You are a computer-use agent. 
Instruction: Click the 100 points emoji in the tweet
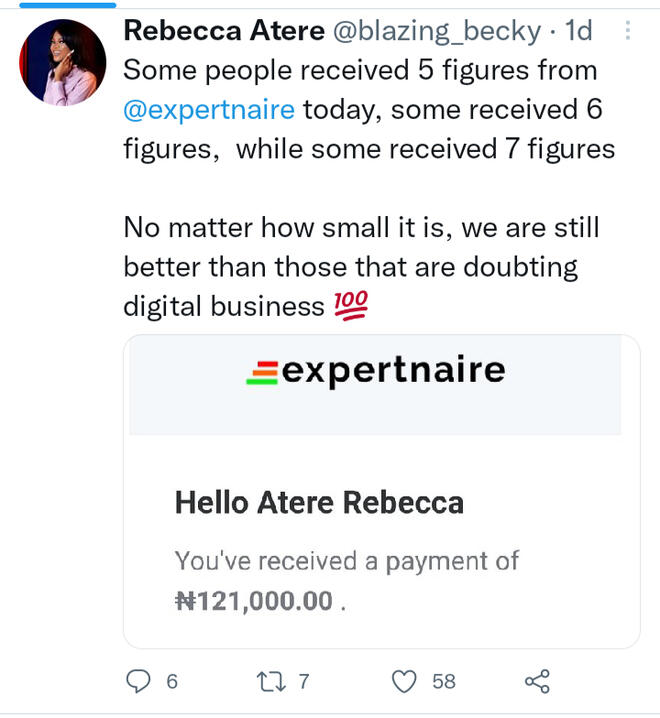[x=351, y=305]
